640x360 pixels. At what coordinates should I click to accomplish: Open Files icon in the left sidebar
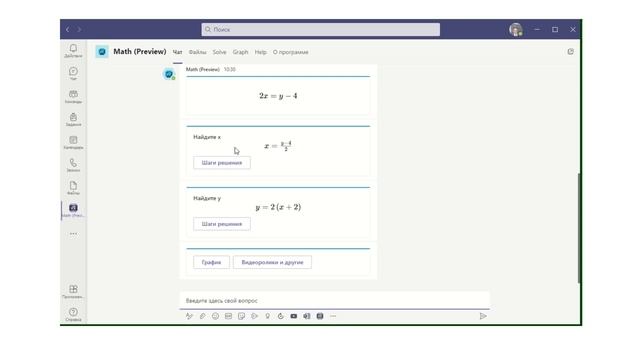coord(73,188)
